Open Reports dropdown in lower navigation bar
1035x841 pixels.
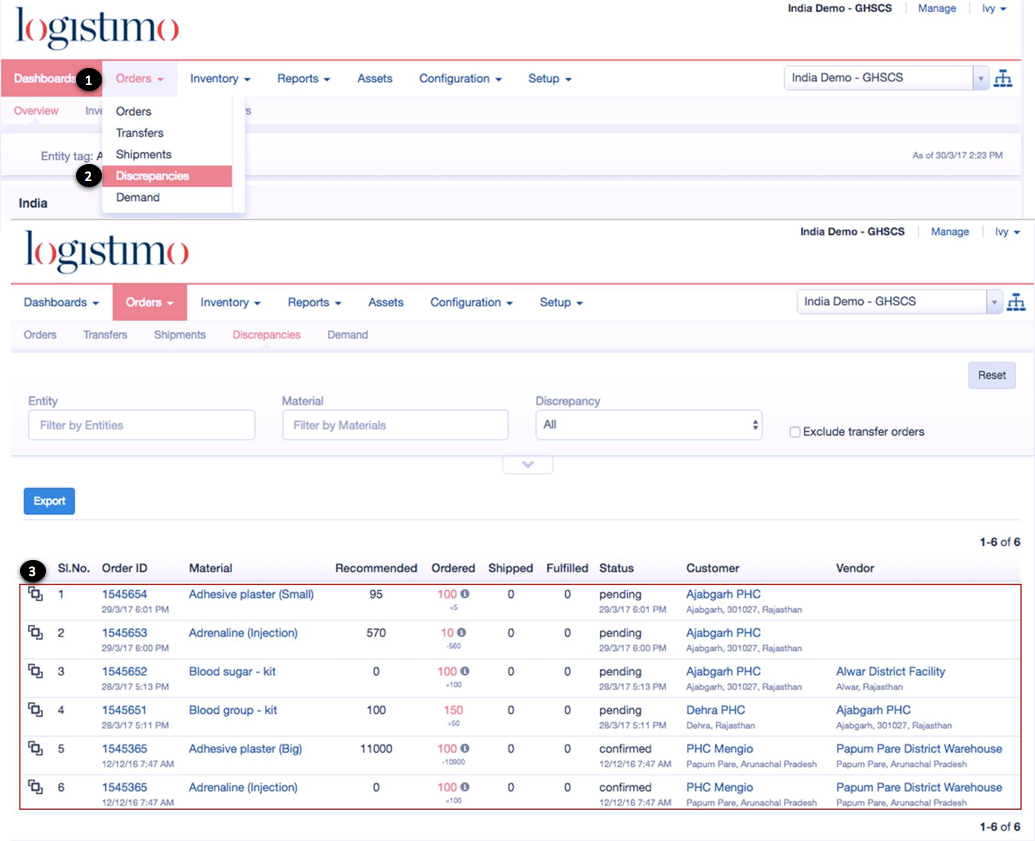click(314, 302)
